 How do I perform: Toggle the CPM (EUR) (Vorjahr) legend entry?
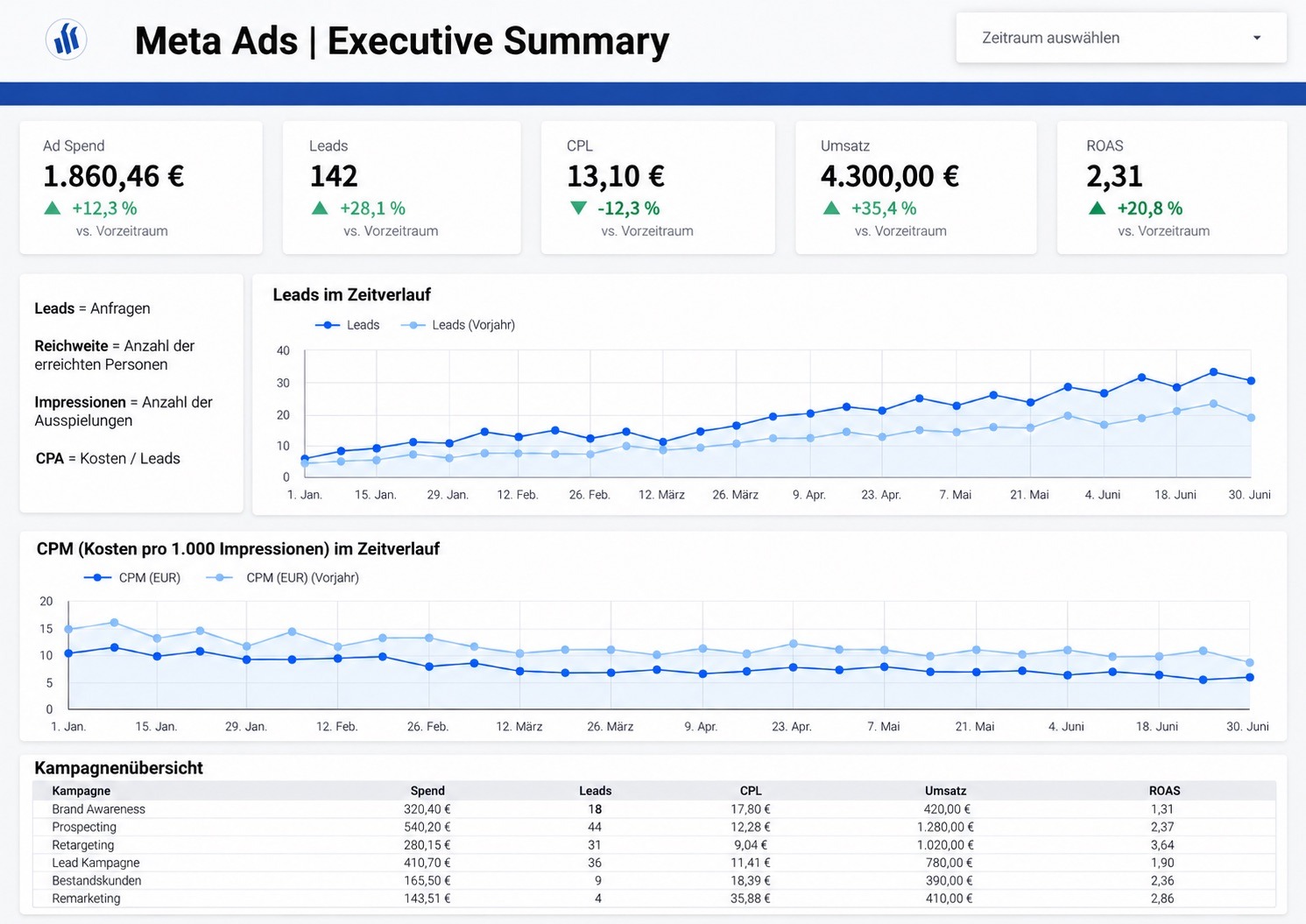point(283,578)
